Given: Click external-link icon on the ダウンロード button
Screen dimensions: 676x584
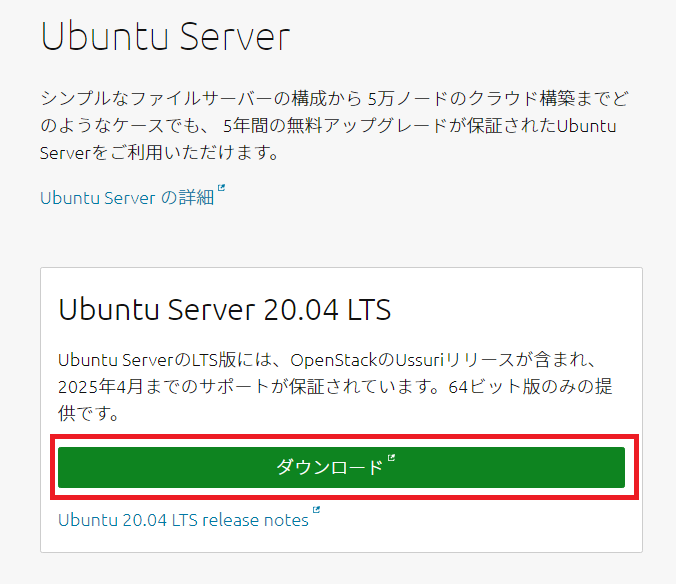Looking at the screenshot, I should click(x=391, y=458).
